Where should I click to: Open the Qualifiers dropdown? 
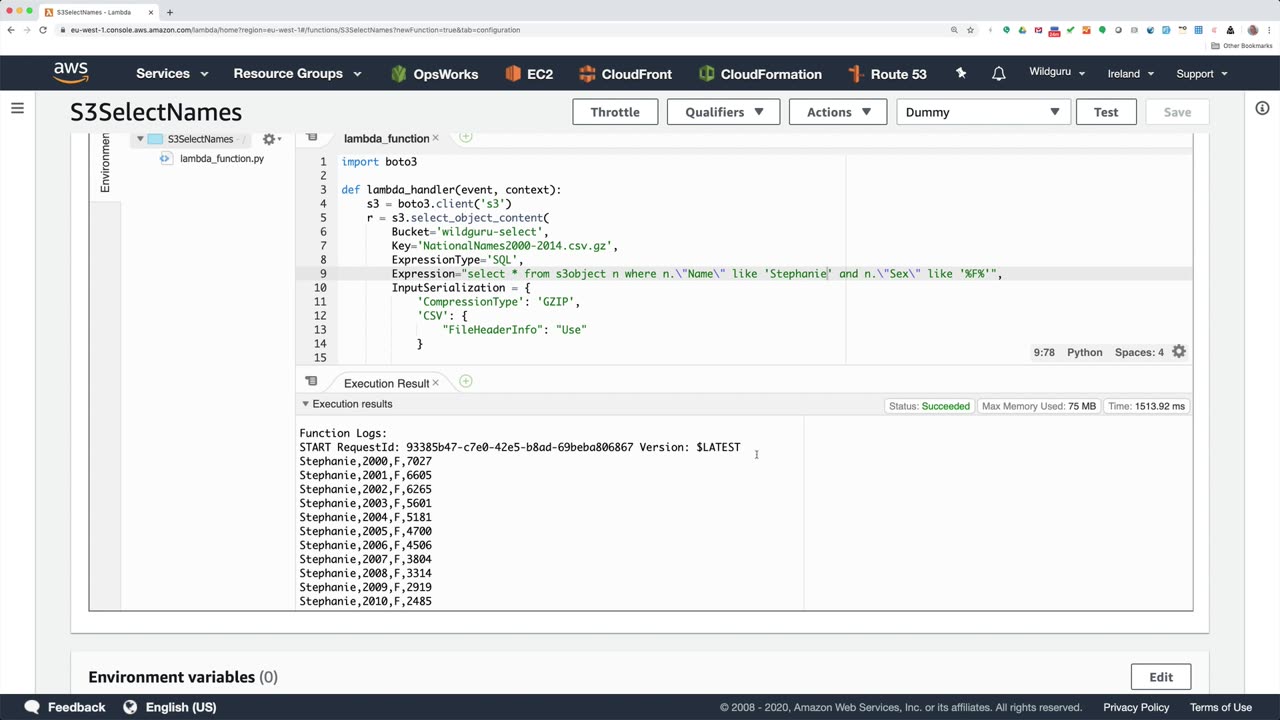click(x=723, y=112)
